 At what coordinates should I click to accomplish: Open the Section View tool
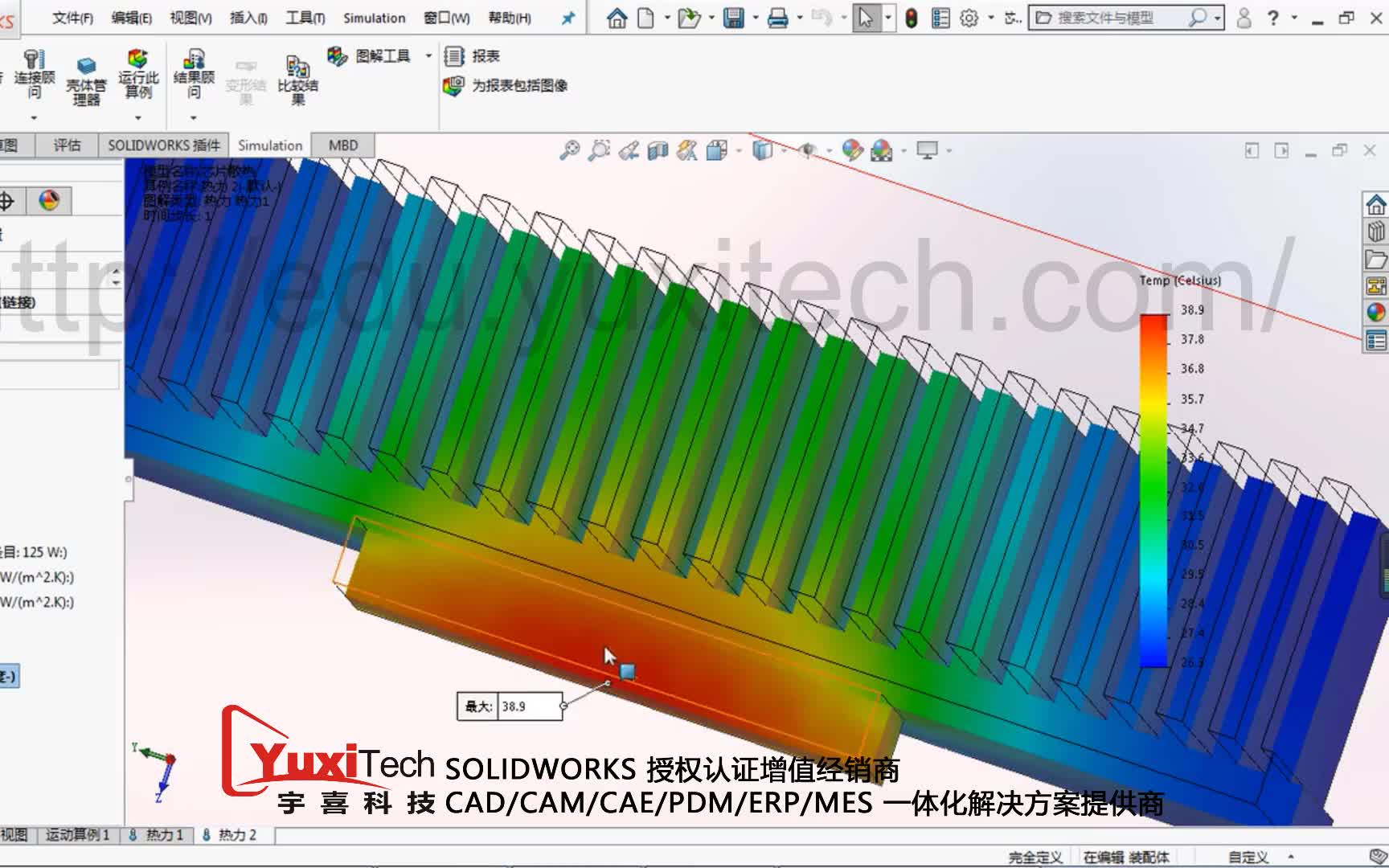tap(657, 150)
